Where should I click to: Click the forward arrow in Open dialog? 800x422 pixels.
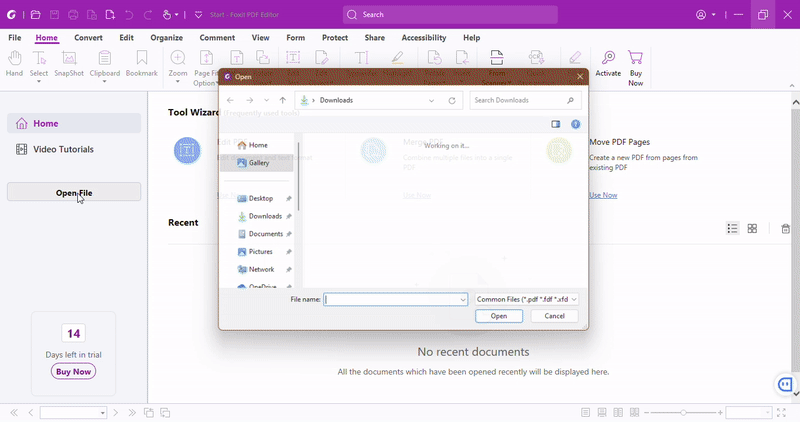click(x=249, y=101)
